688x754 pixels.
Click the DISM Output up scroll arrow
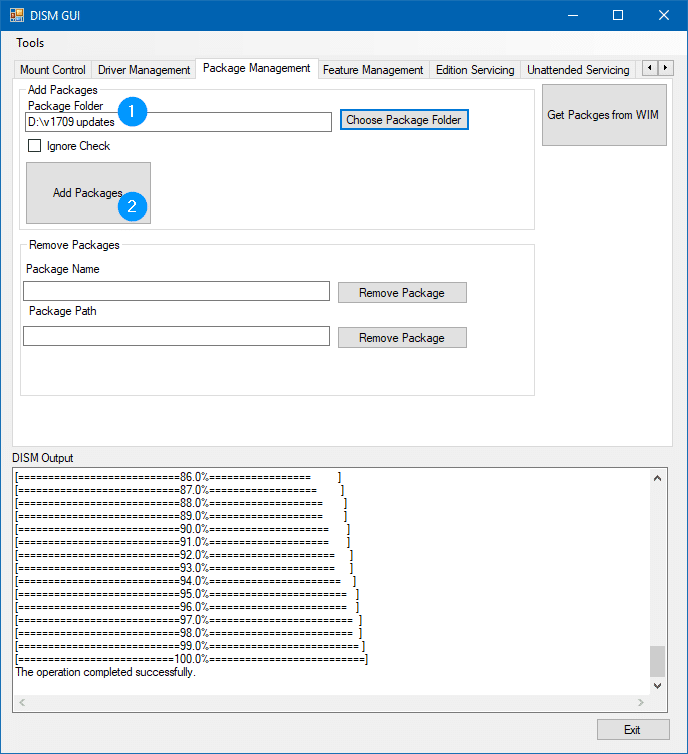point(658,478)
